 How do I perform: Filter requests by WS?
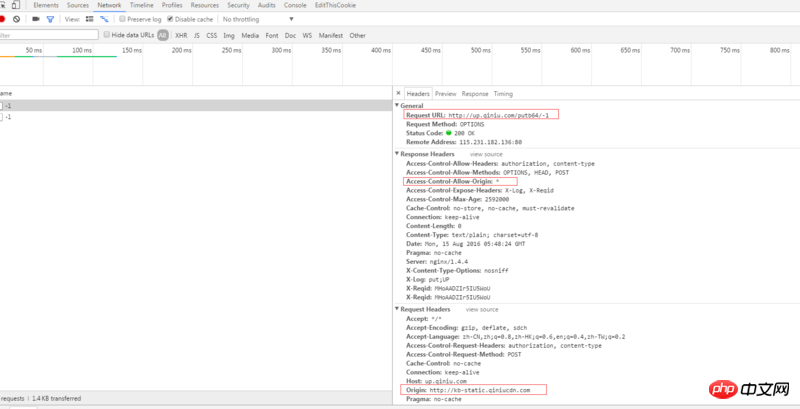[307, 35]
